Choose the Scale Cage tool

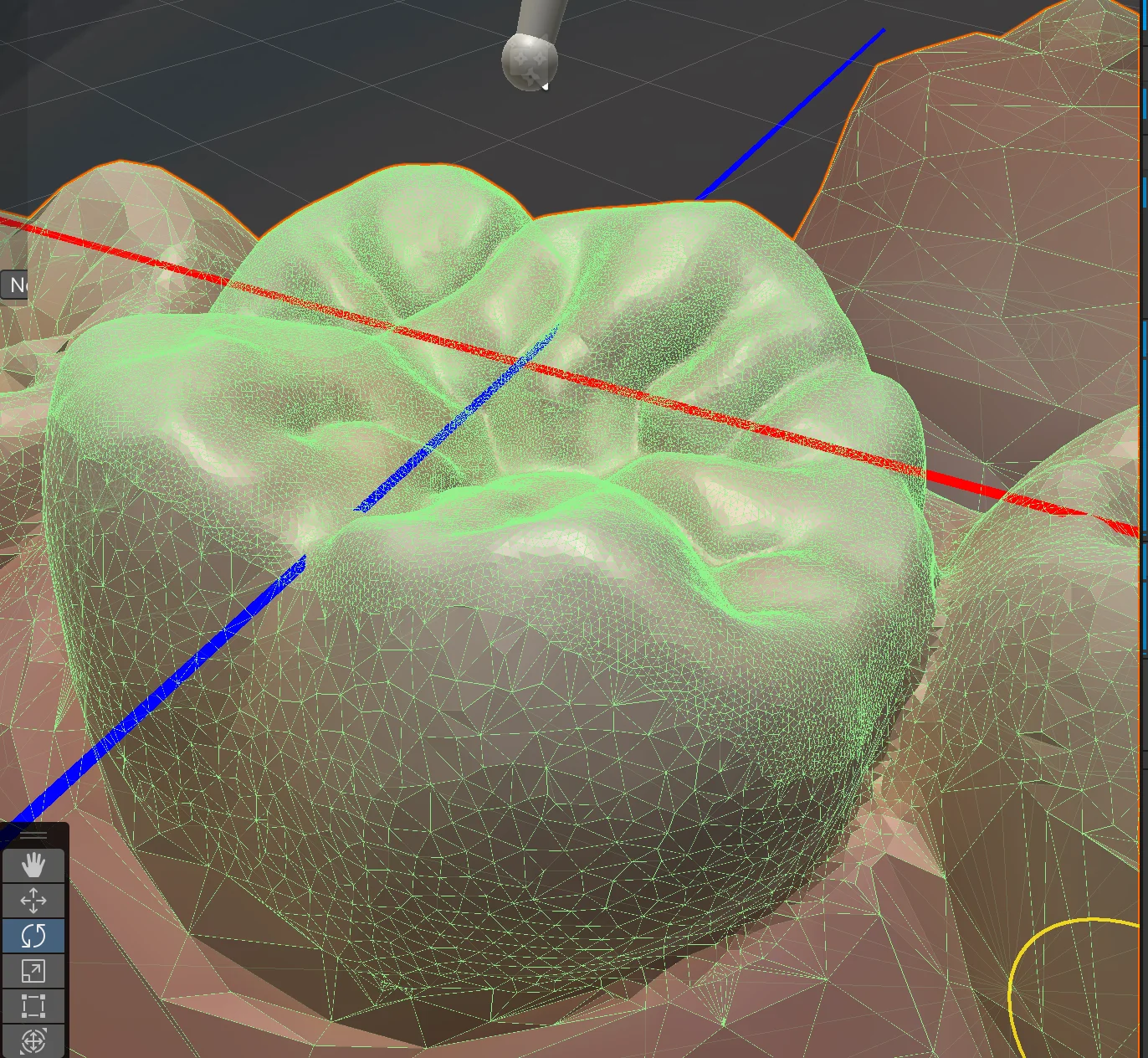[33, 1006]
